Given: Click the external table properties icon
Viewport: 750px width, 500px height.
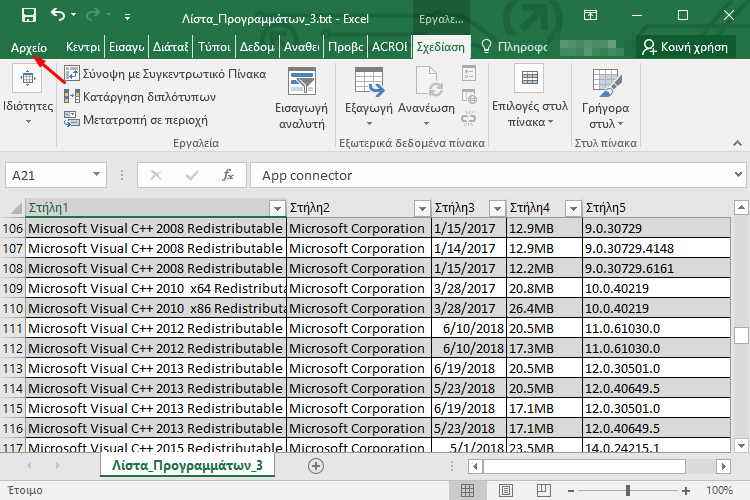Looking at the screenshot, I should pos(469,74).
